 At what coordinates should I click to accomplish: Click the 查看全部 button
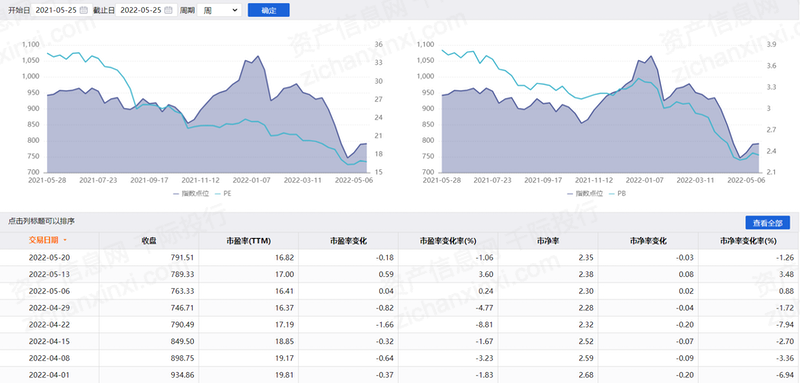point(767,222)
